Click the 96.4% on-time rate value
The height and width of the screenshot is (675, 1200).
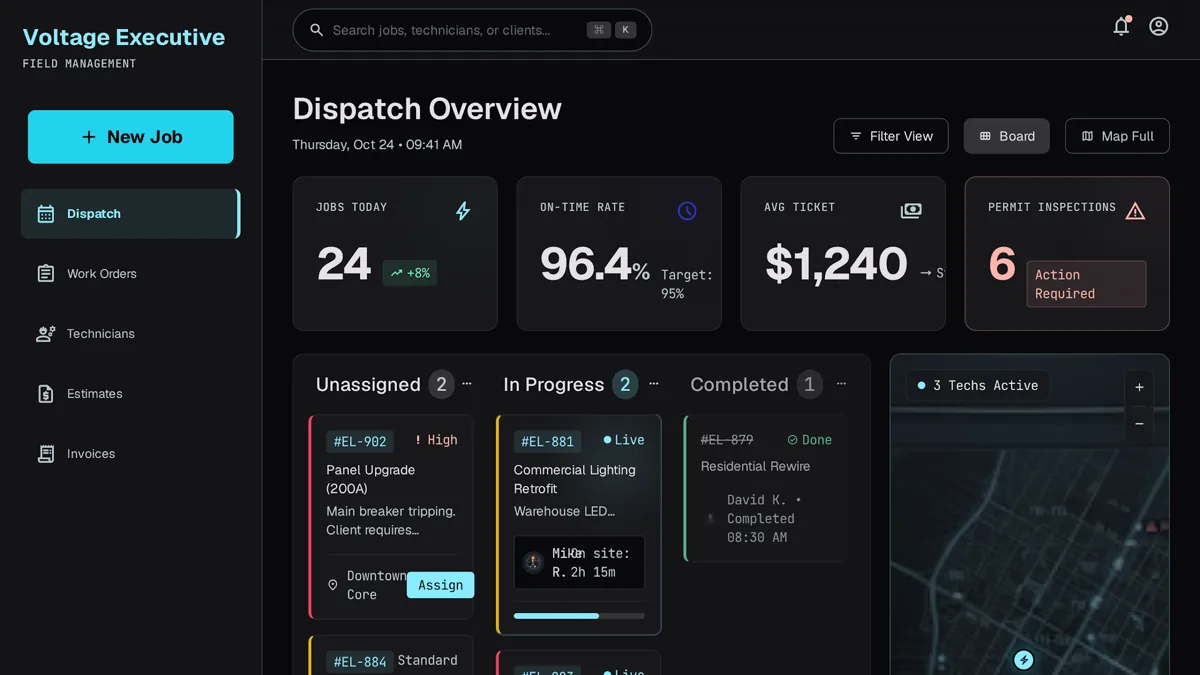pyautogui.click(x=595, y=265)
